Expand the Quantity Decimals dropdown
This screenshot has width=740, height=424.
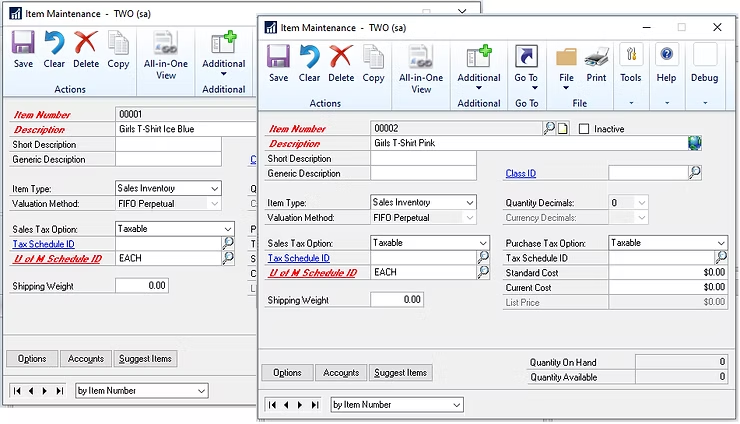tap(642, 203)
